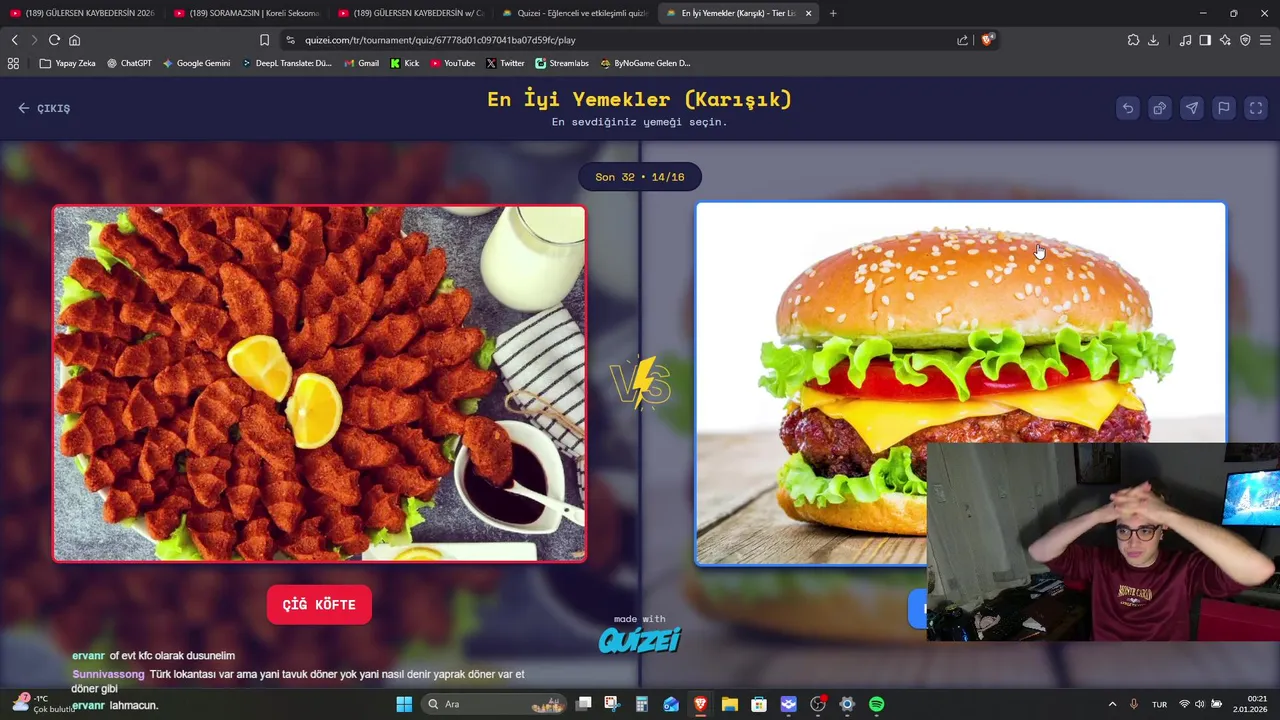Open the browser home page
The width and height of the screenshot is (1280, 720).
coord(74,40)
